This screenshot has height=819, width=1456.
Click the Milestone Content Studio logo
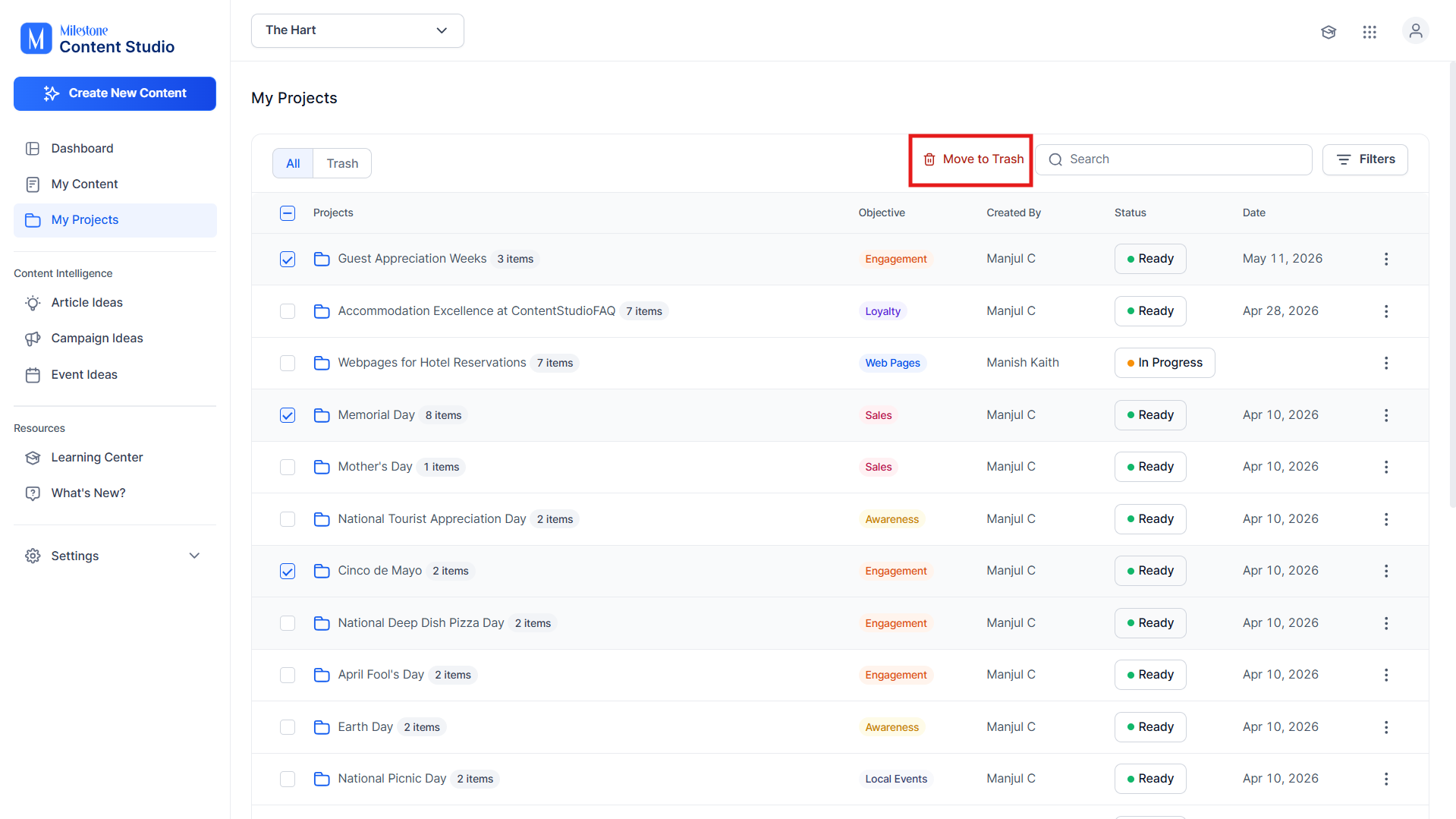coord(98,39)
